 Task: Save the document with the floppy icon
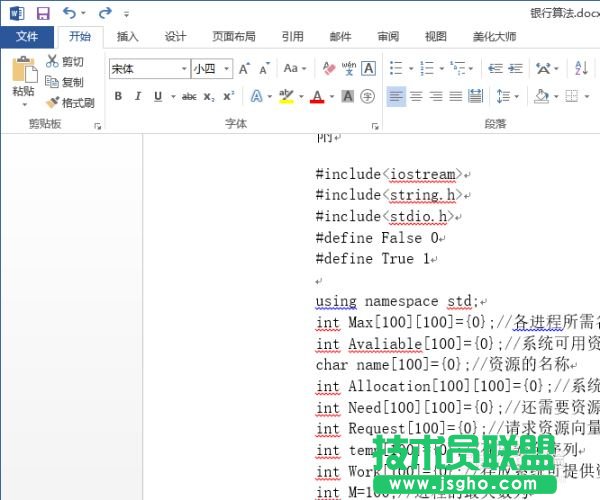coord(43,13)
